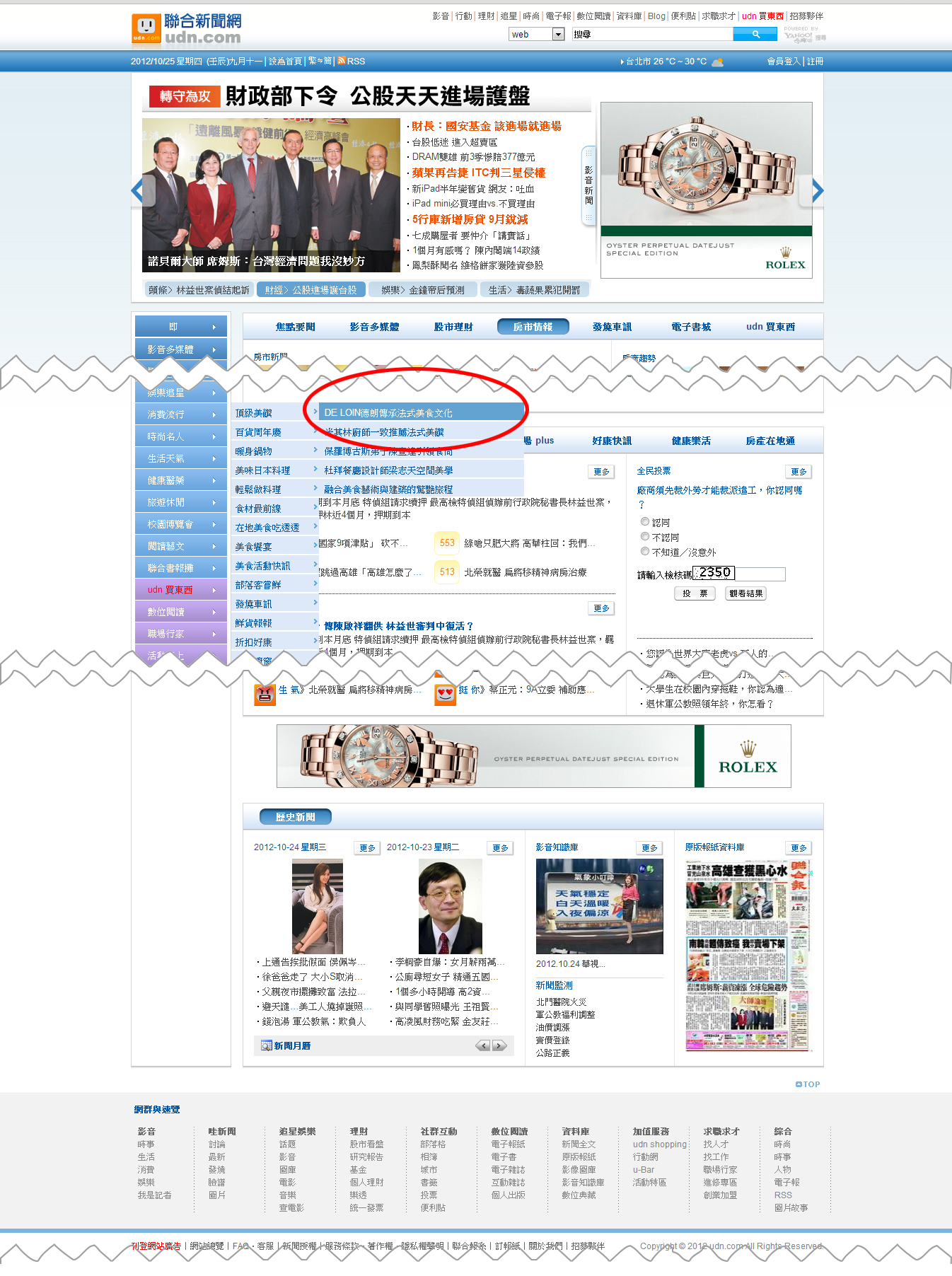Expand the 時尚名人 sidebar menu
Screen dimensions: 952x1276
pyautogui.click(x=180, y=436)
